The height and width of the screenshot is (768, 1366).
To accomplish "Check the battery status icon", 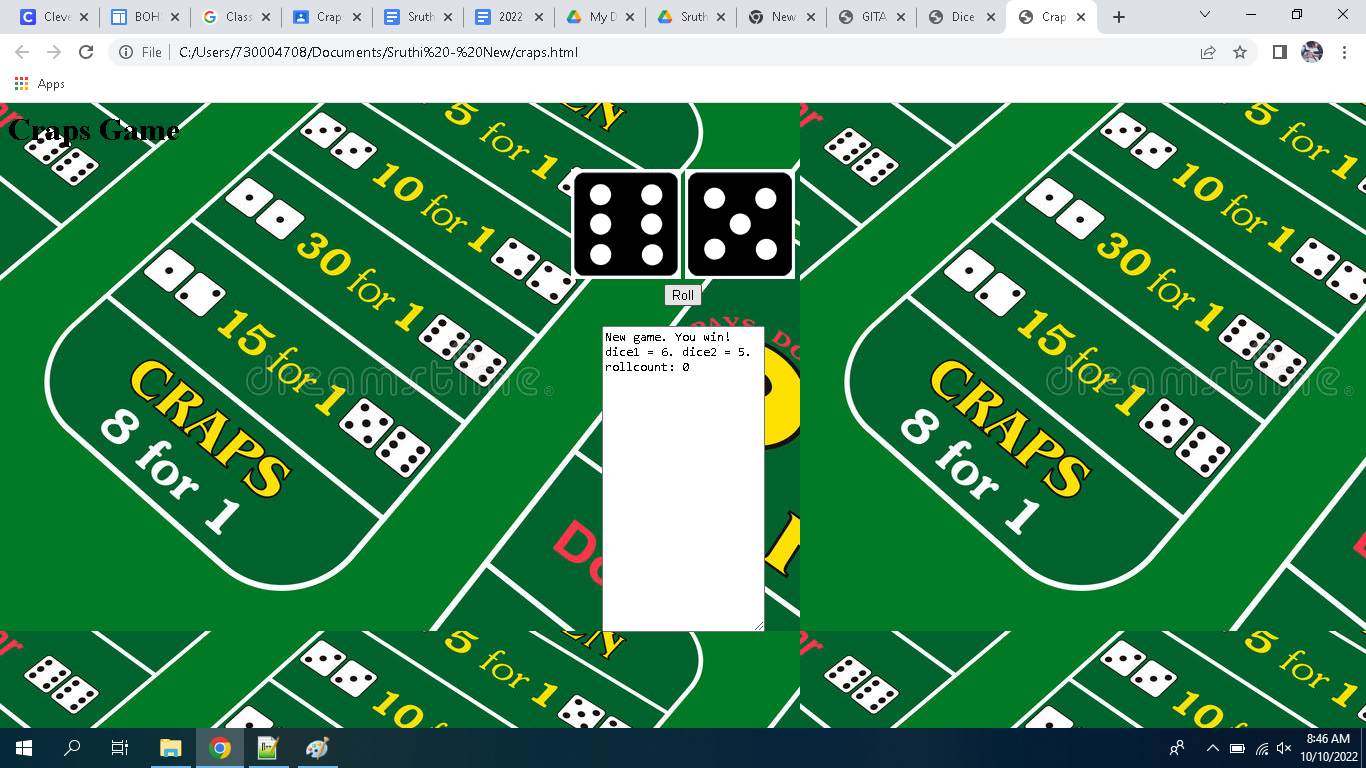I will pyautogui.click(x=1237, y=748).
